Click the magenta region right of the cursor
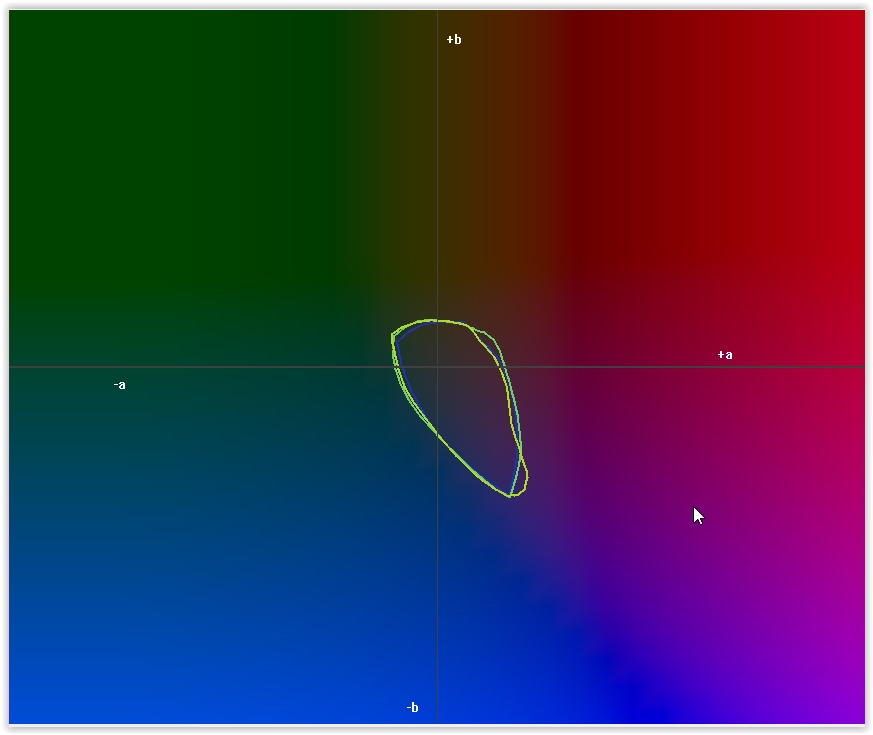This screenshot has height=735, width=873. tap(780, 515)
